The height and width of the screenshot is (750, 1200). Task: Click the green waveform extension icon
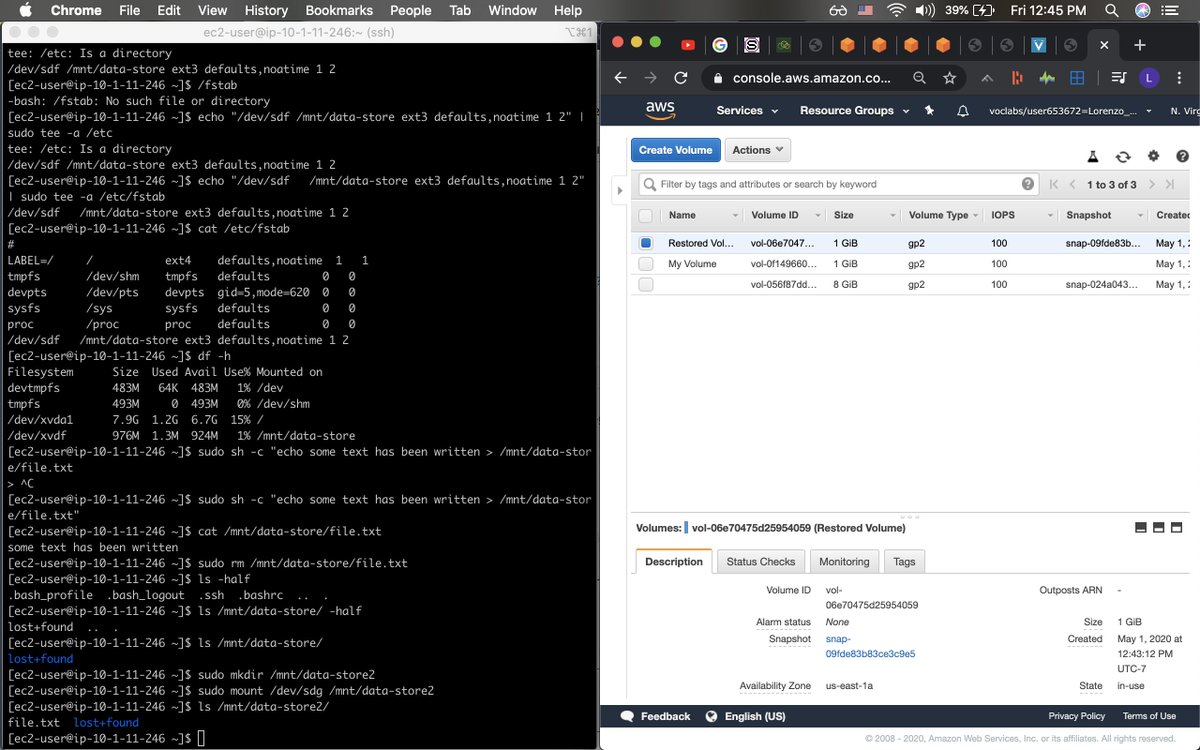point(1047,78)
